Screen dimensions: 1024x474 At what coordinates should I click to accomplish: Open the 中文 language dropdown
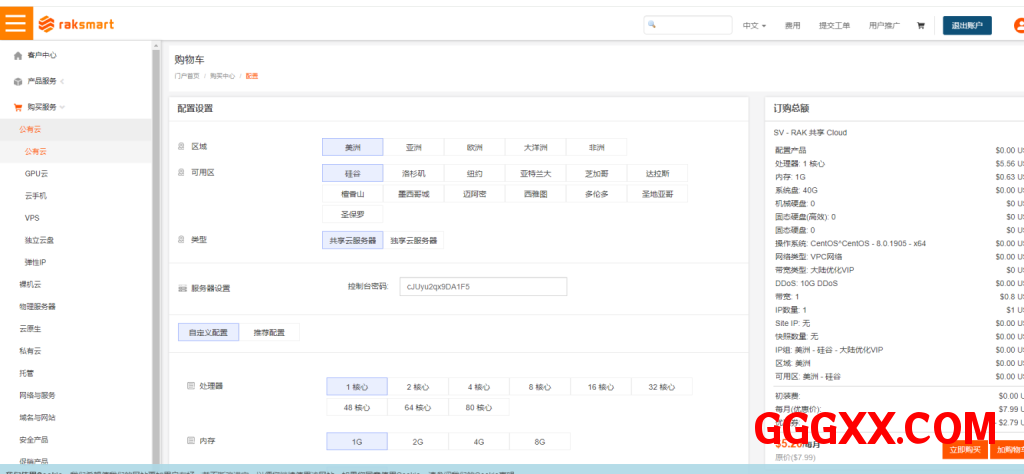(x=754, y=26)
